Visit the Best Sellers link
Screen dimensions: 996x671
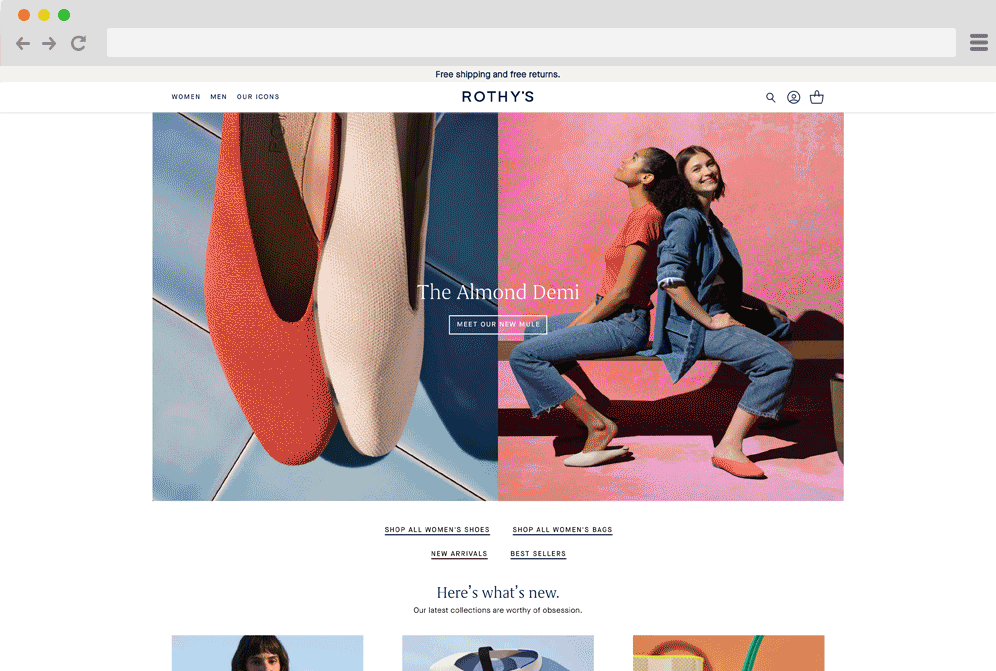(538, 554)
